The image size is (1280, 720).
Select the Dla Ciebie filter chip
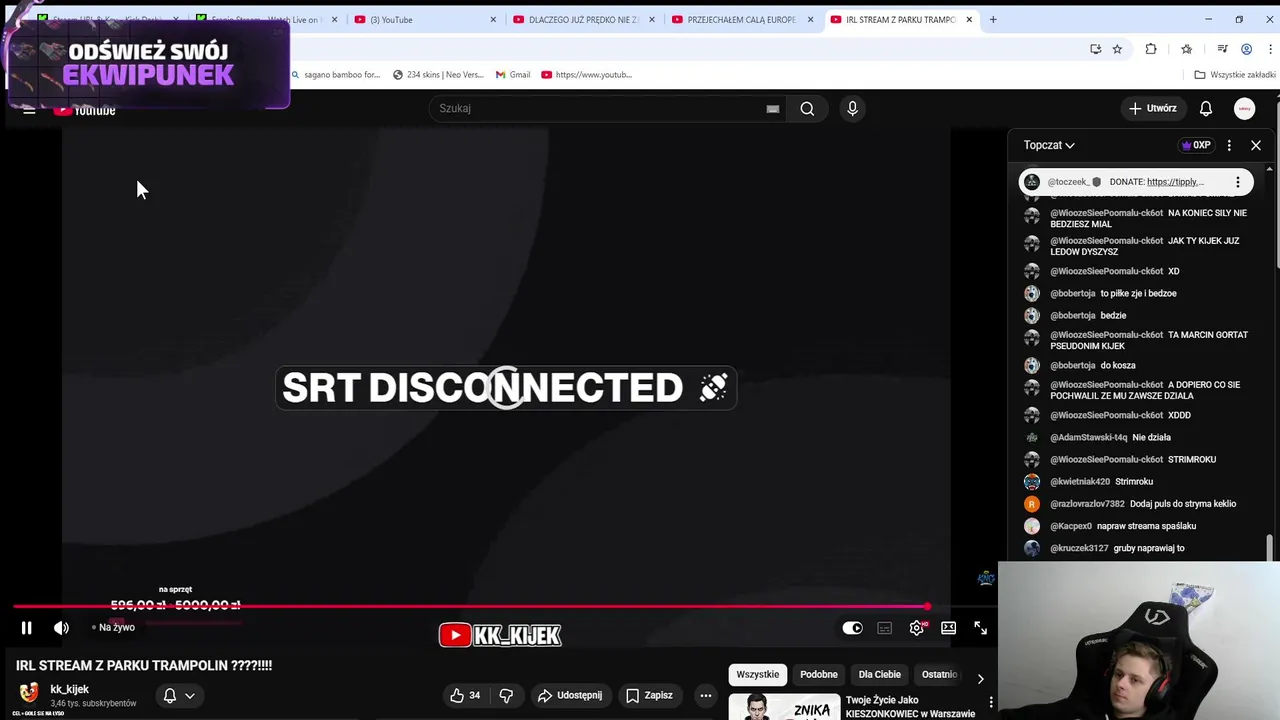pos(879,674)
